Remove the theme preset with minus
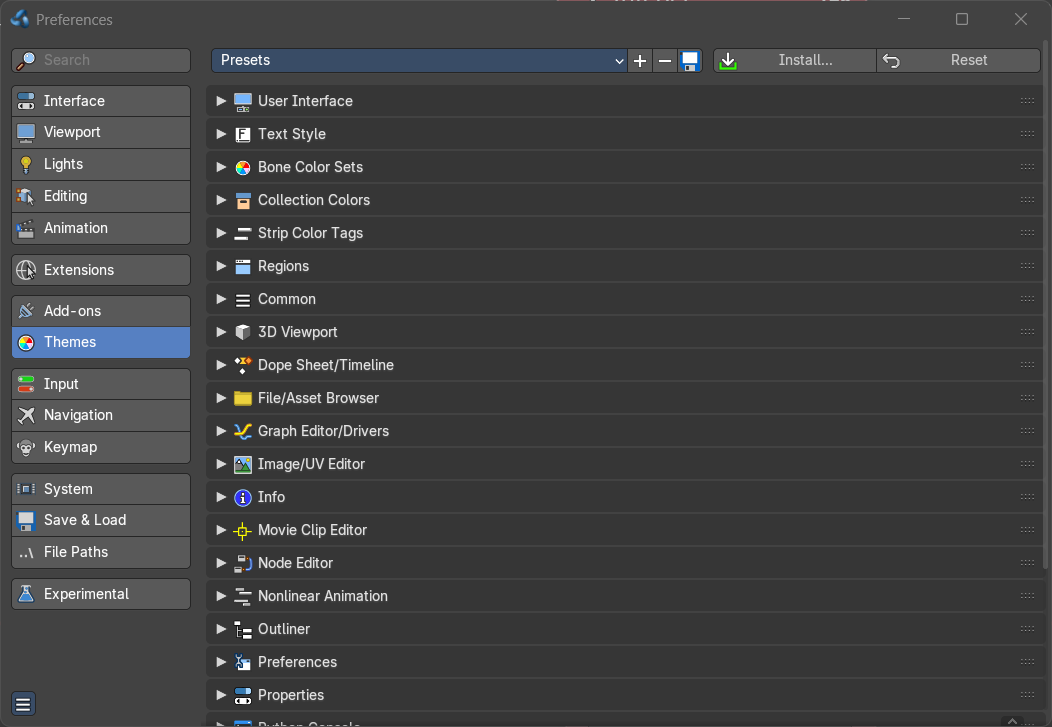This screenshot has width=1052, height=727. tap(665, 60)
